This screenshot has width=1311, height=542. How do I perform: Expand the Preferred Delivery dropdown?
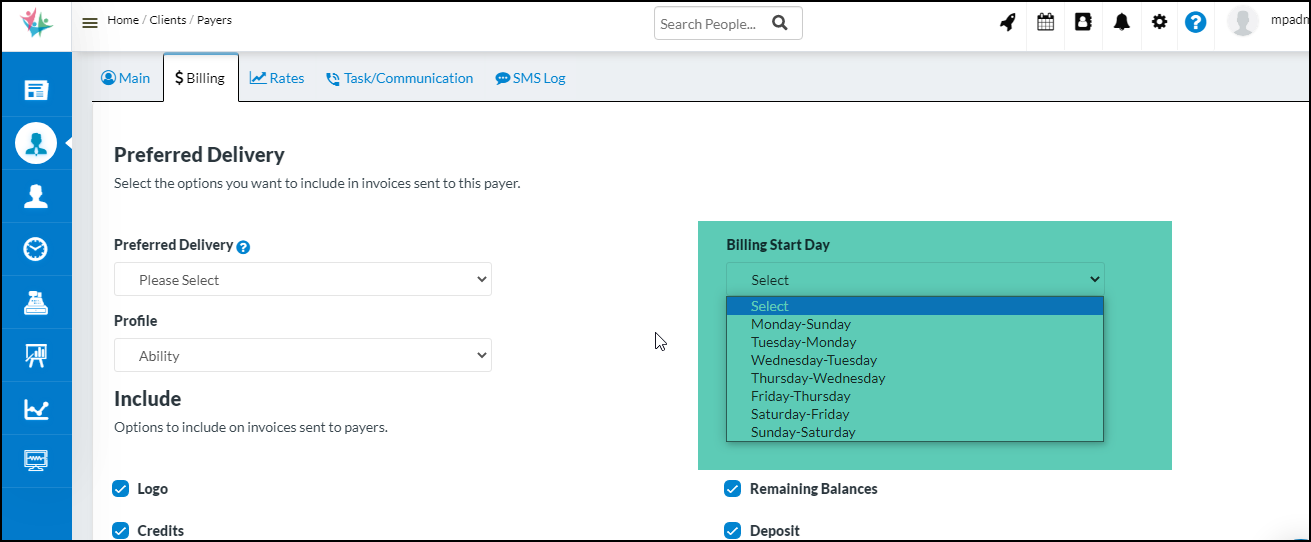click(x=302, y=280)
